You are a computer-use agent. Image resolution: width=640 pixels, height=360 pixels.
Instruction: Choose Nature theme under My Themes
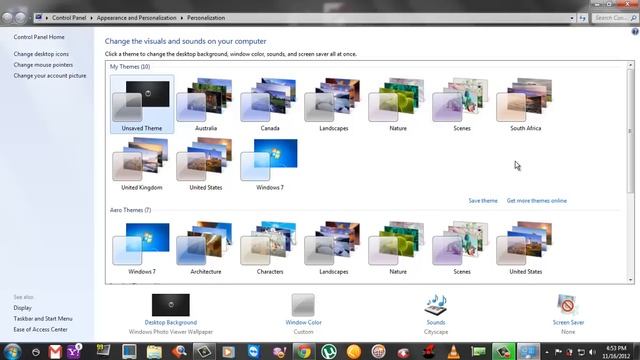click(x=398, y=104)
